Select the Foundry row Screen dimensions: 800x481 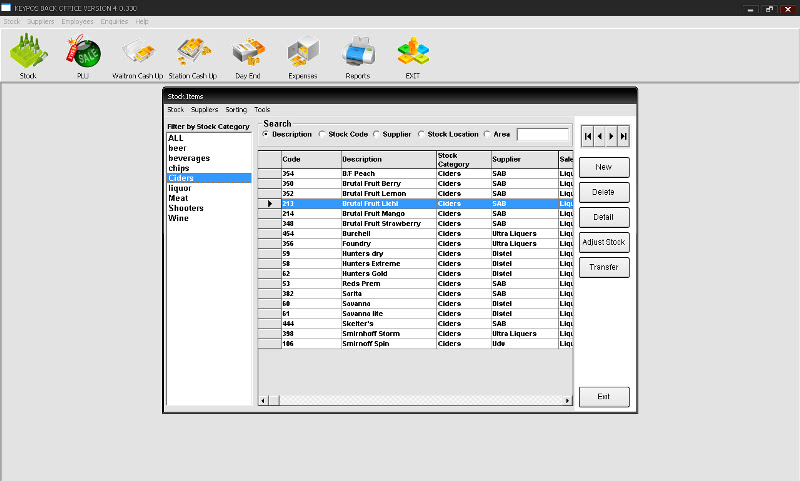415,244
